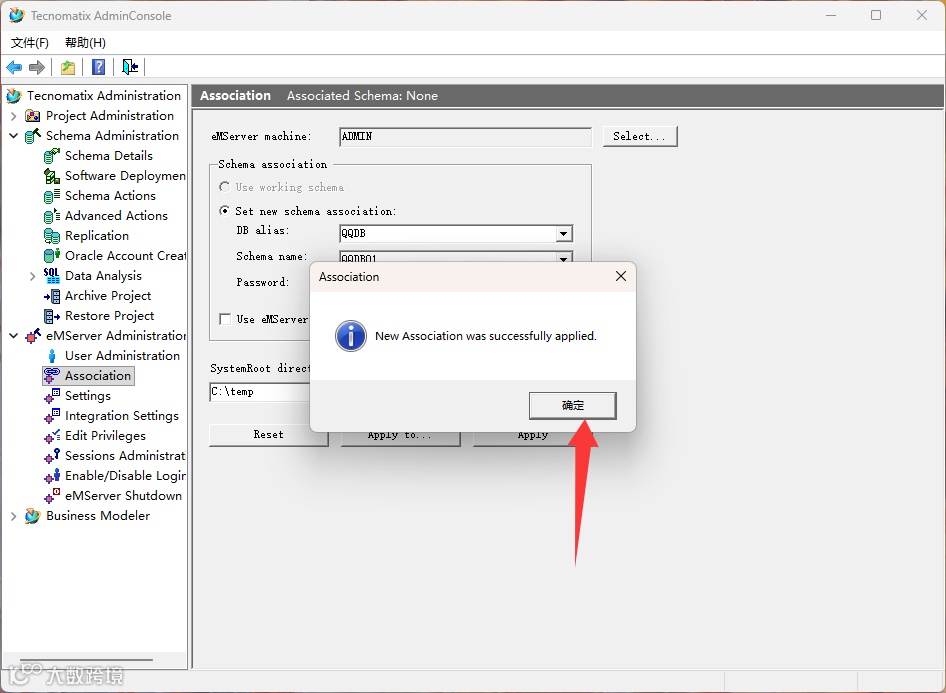Screen dimensions: 946x693
Task: Click the SystemRoot directory field
Action: click(259, 392)
